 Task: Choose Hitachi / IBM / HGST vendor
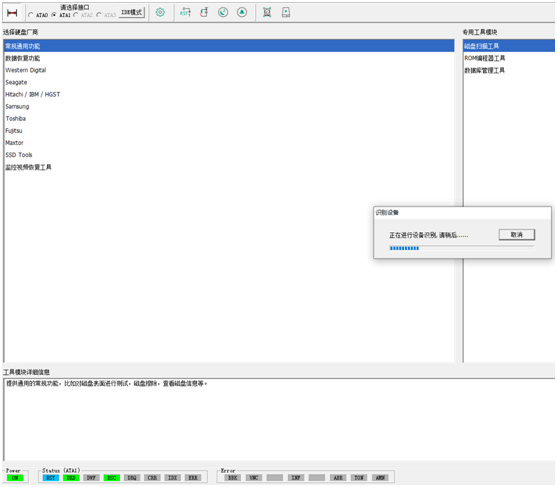(229, 94)
